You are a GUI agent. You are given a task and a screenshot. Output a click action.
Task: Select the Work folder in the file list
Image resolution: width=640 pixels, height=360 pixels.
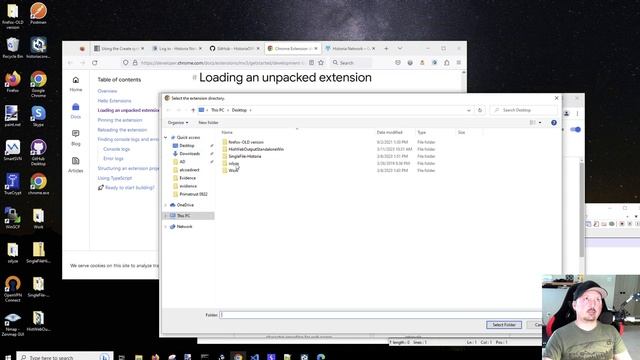(233, 171)
